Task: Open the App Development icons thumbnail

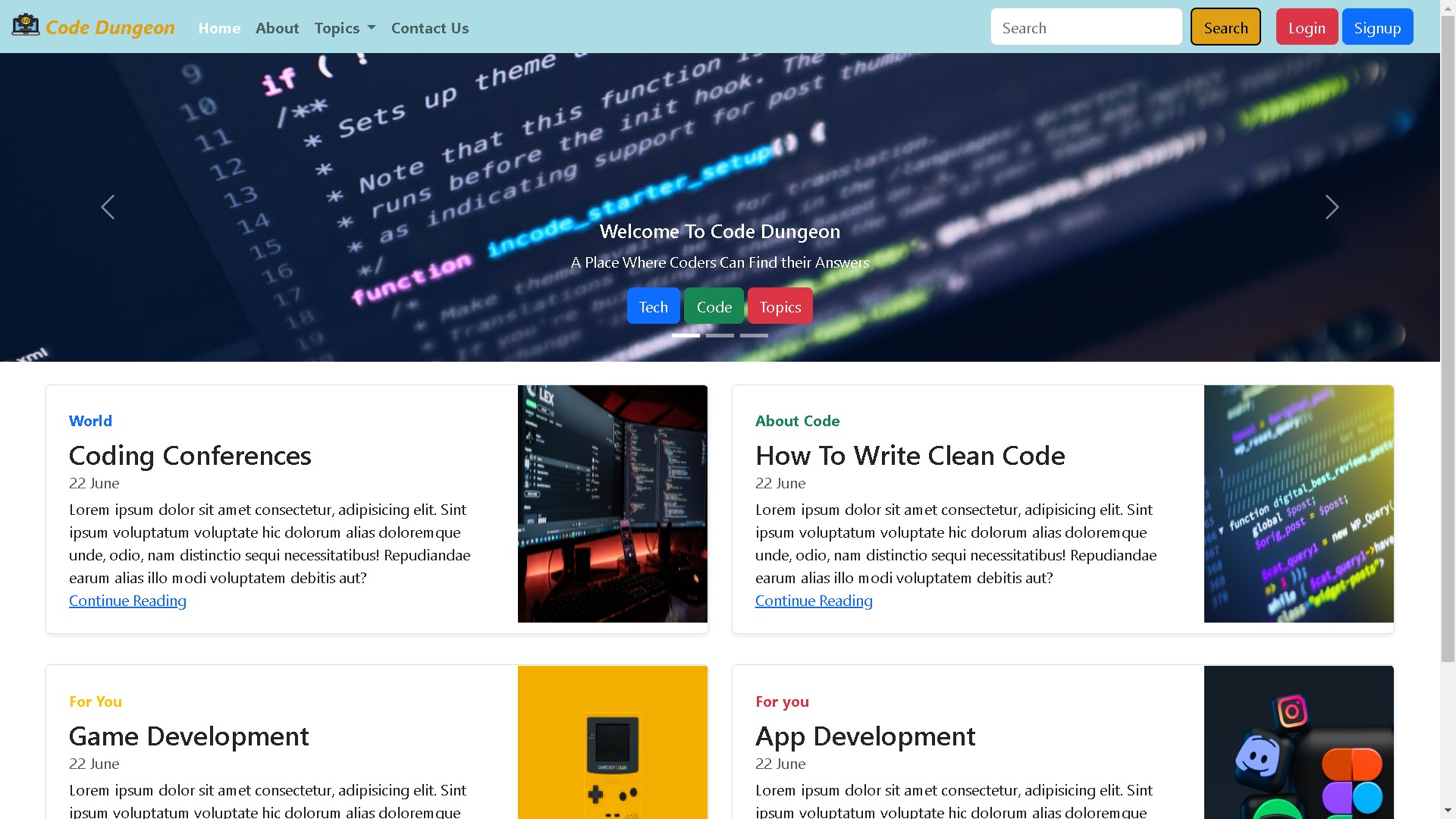Action: coord(1298,742)
